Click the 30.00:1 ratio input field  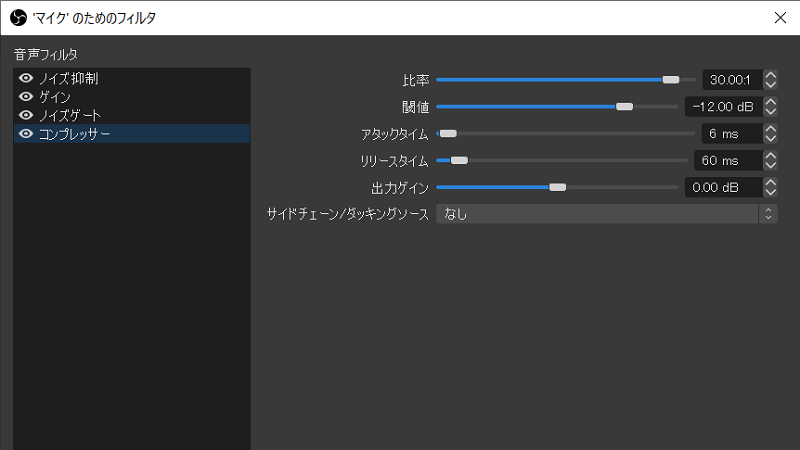[x=733, y=80]
